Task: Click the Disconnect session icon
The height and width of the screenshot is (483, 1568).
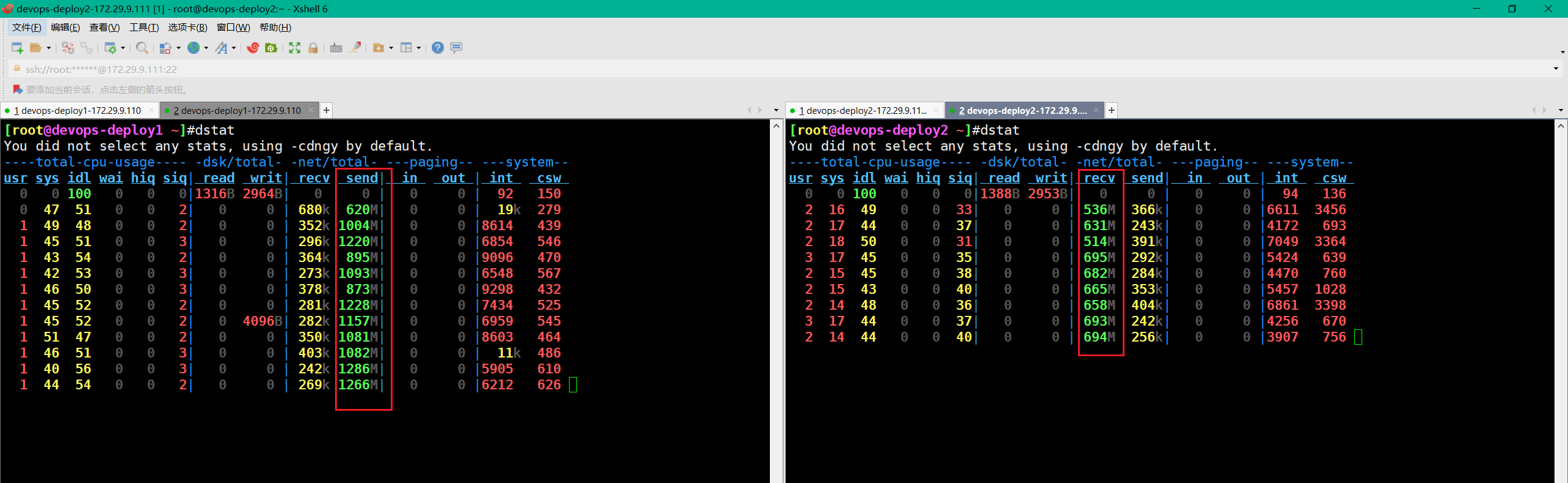Action: pos(68,48)
